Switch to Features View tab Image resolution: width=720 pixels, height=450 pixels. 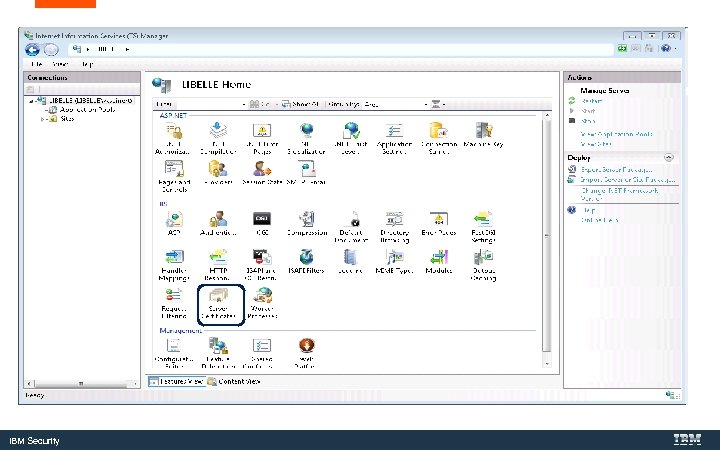click(x=176, y=381)
